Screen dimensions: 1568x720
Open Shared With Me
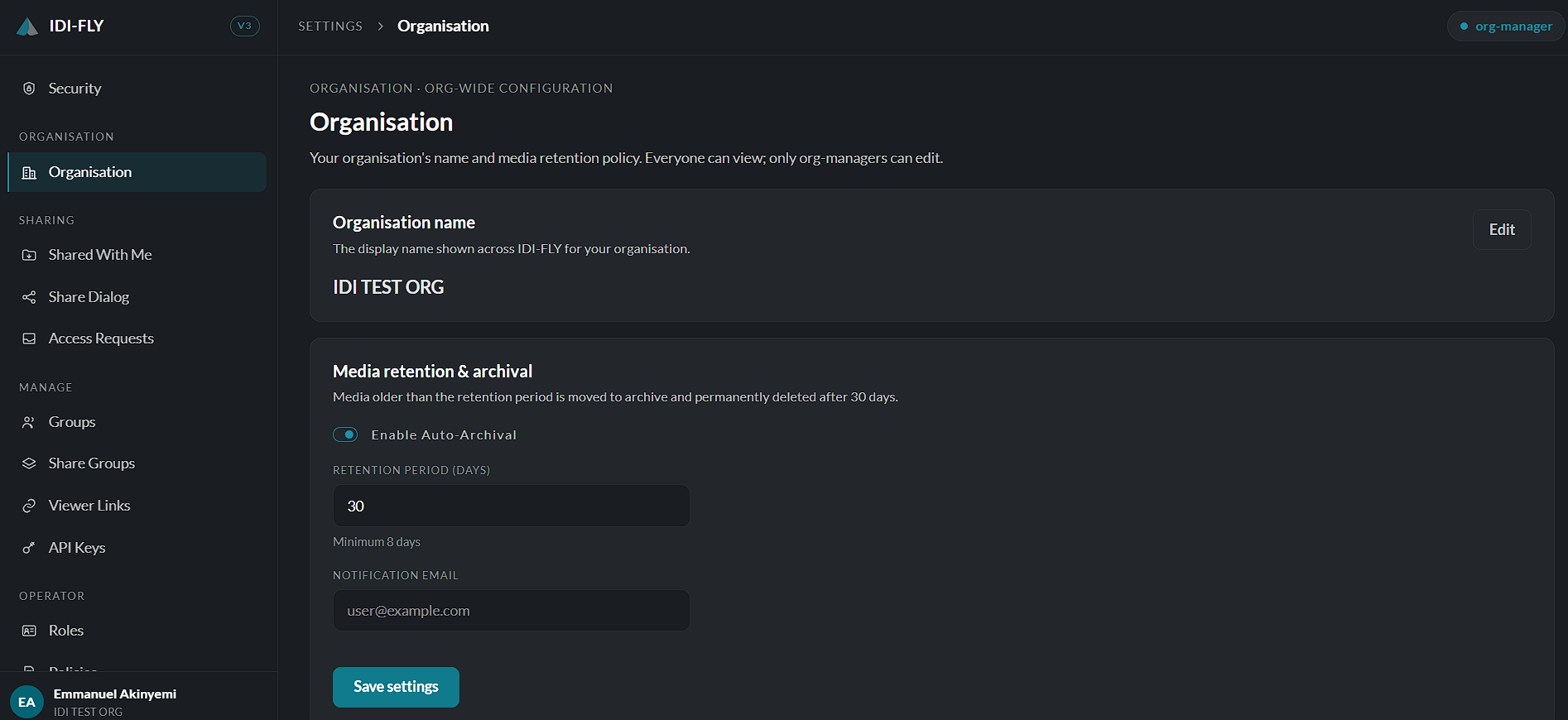point(137,255)
